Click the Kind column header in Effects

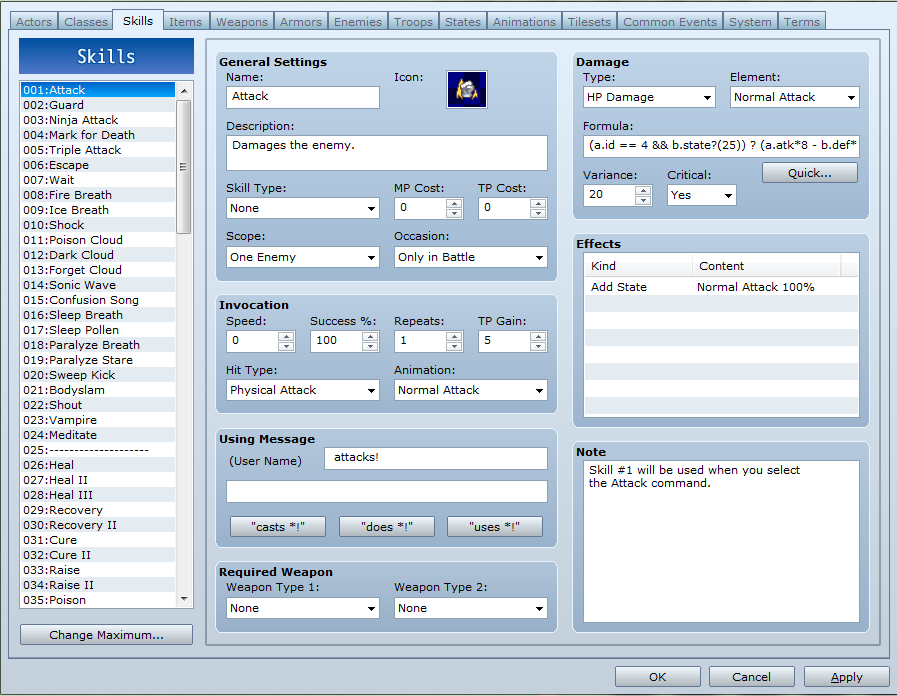(x=638, y=266)
